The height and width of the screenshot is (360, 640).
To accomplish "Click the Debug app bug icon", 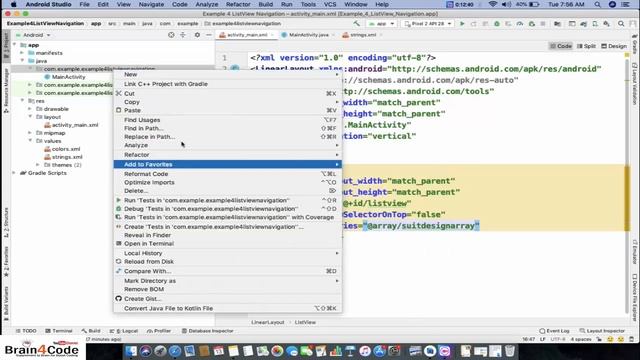I will coord(497,24).
